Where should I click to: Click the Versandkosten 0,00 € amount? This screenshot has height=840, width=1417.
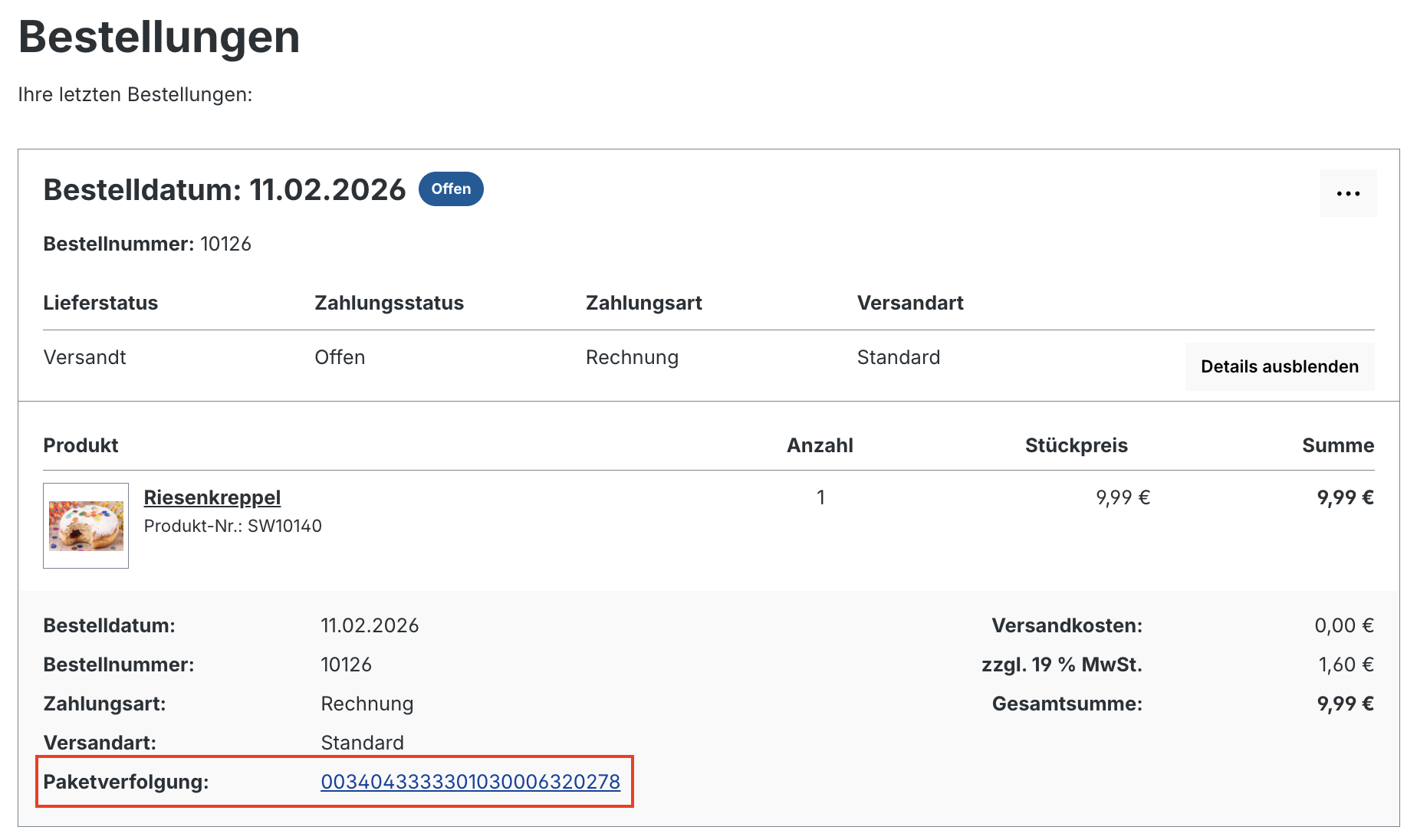1343,625
